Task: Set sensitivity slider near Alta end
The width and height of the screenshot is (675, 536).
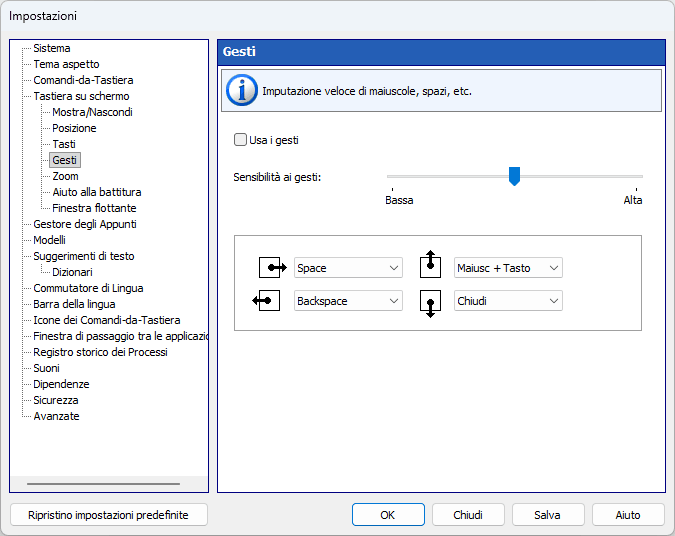Action: click(635, 176)
